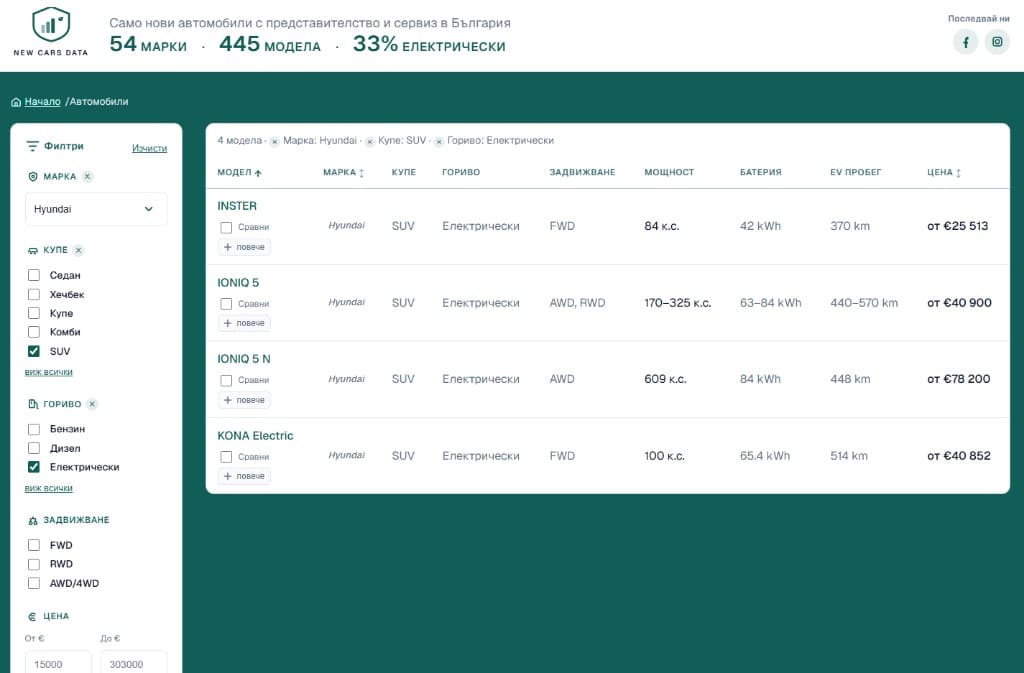Clear the Купе filter with x icon in sidebar
This screenshot has height=673, width=1024.
(x=78, y=250)
